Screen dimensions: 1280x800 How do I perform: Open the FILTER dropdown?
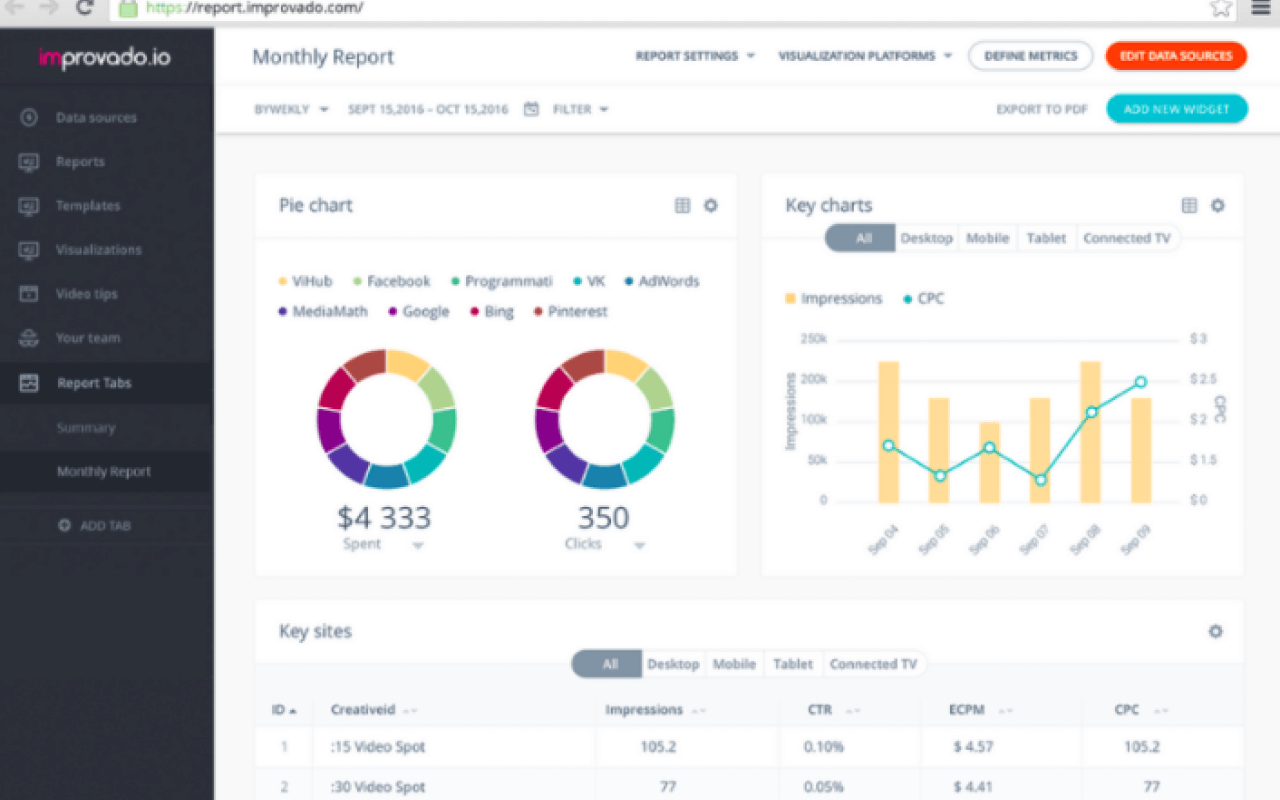(581, 109)
